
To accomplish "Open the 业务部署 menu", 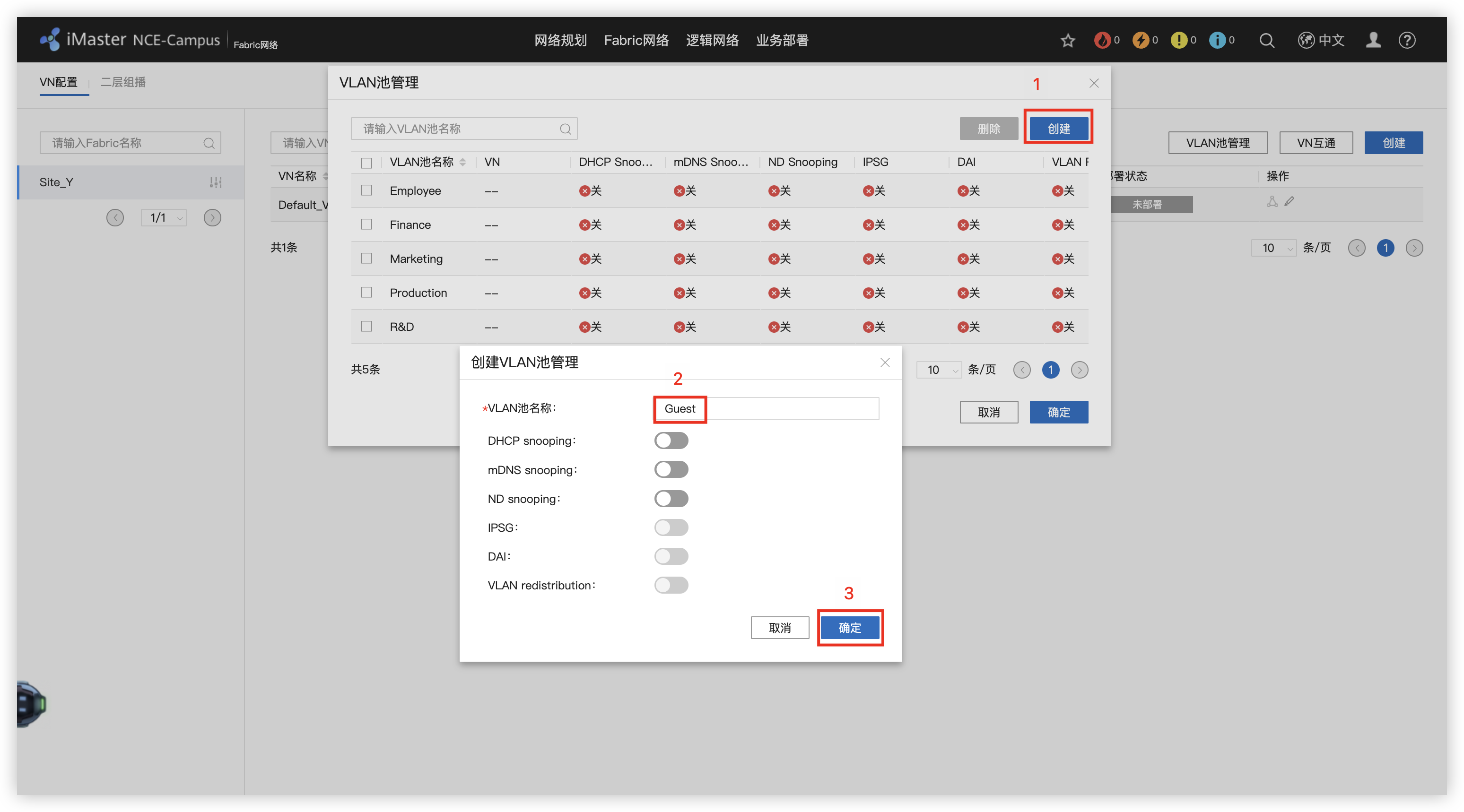I will point(782,40).
